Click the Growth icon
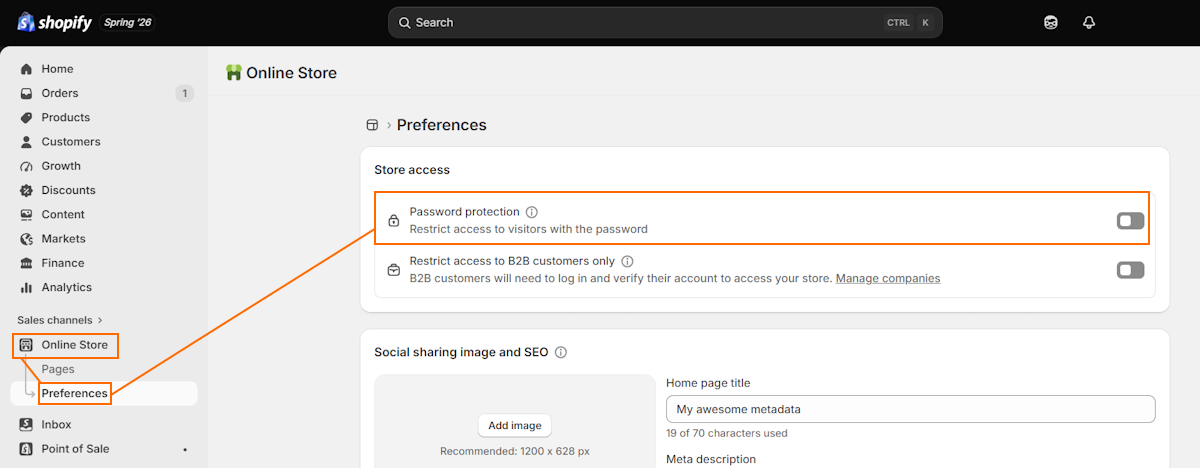1200x468 pixels. pos(27,166)
